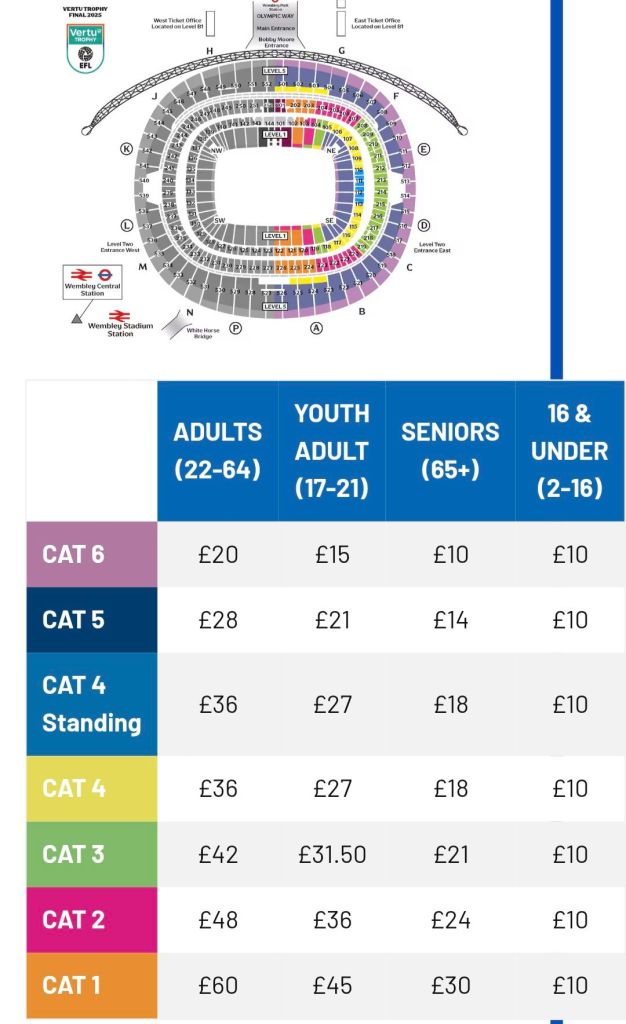
Task: Click the White Horse Bridge label
Action: tap(202, 333)
